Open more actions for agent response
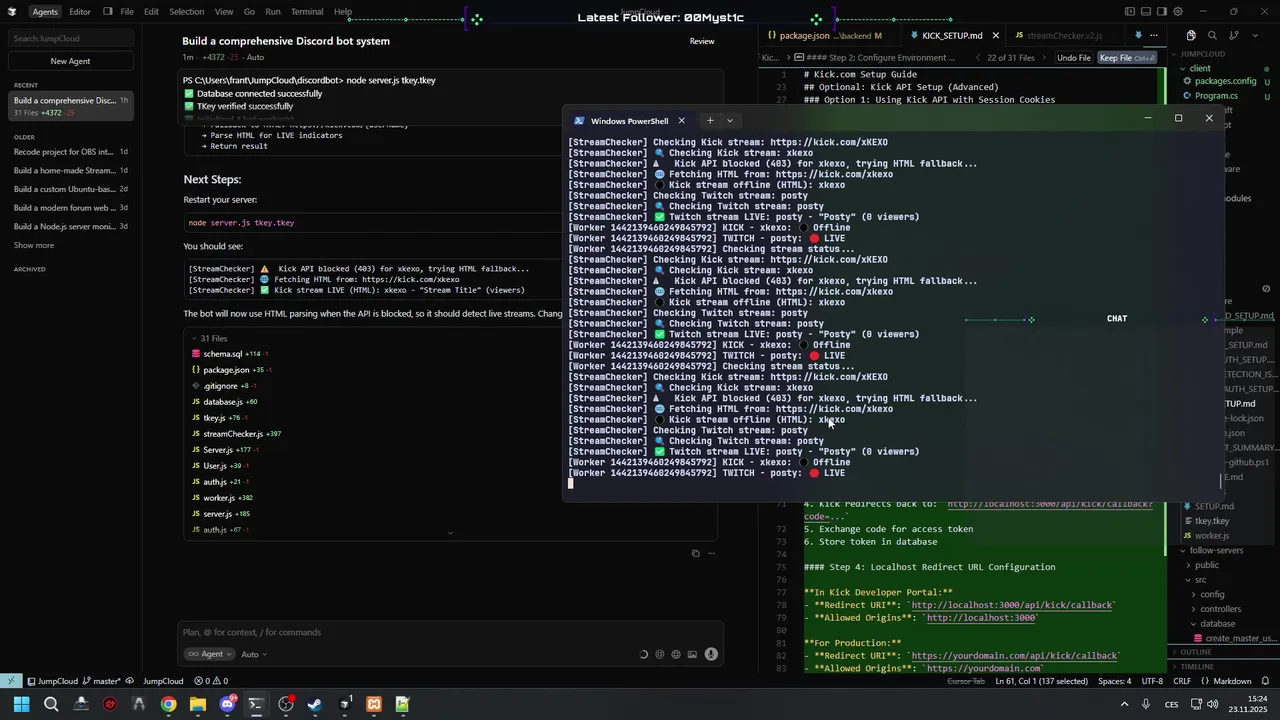 713,553
